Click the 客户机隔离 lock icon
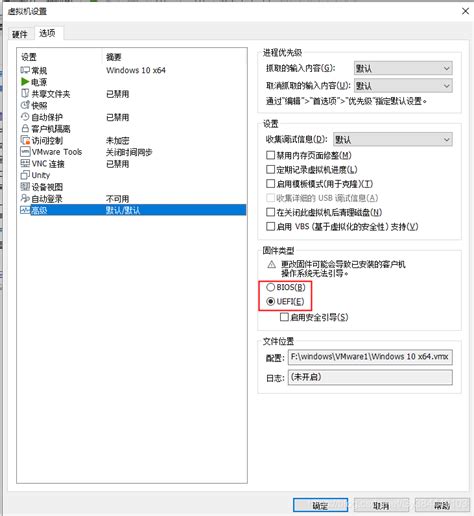The image size is (474, 516). [x=25, y=128]
